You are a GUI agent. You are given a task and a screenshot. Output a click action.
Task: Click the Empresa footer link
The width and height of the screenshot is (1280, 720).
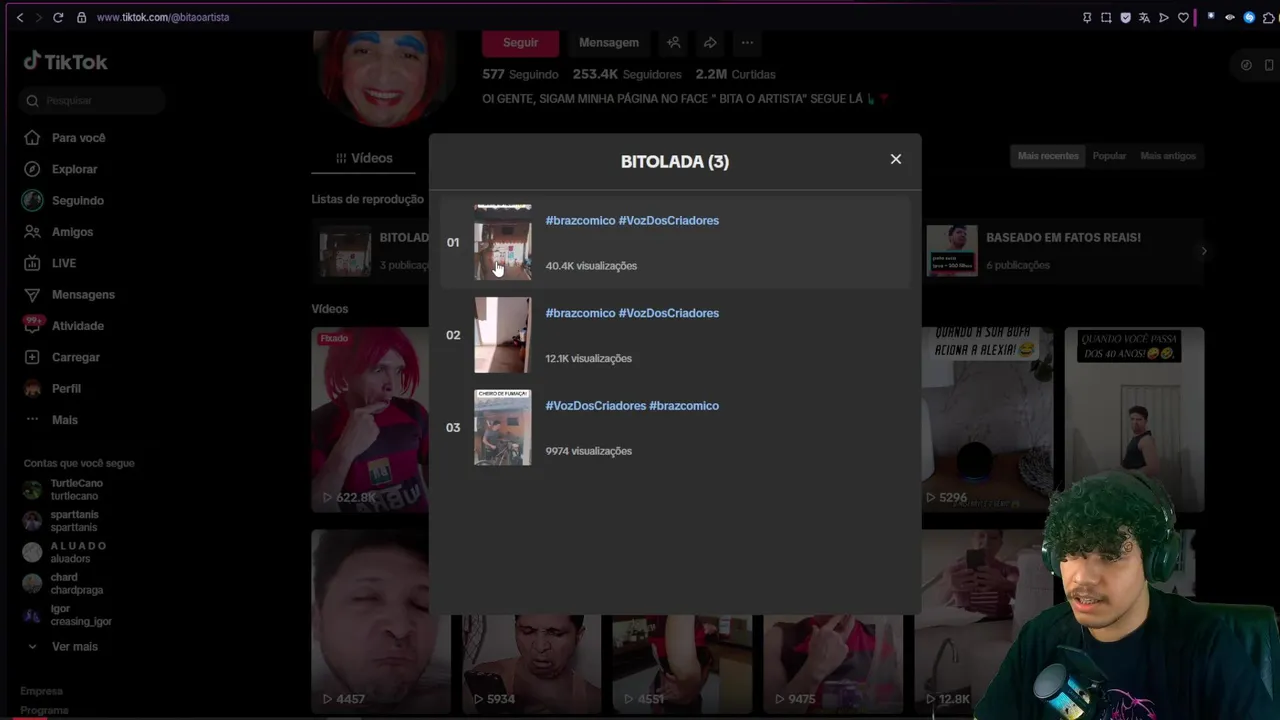(x=41, y=691)
